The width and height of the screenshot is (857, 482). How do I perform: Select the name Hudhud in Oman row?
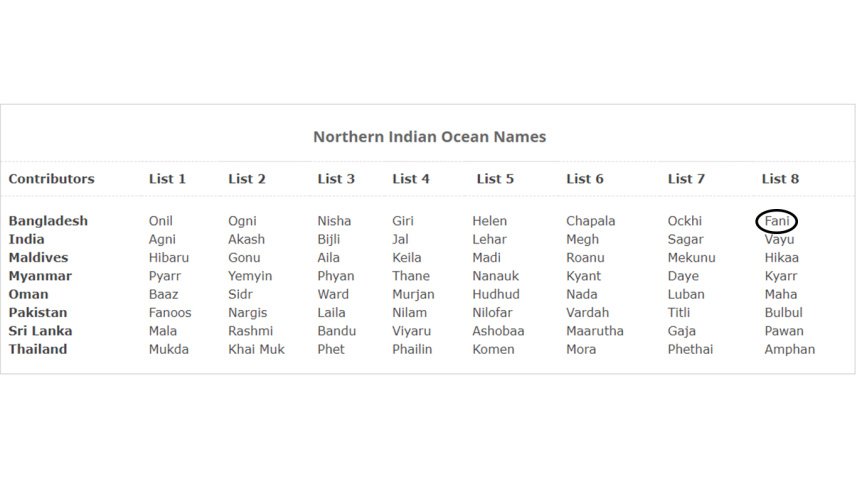[x=496, y=294]
